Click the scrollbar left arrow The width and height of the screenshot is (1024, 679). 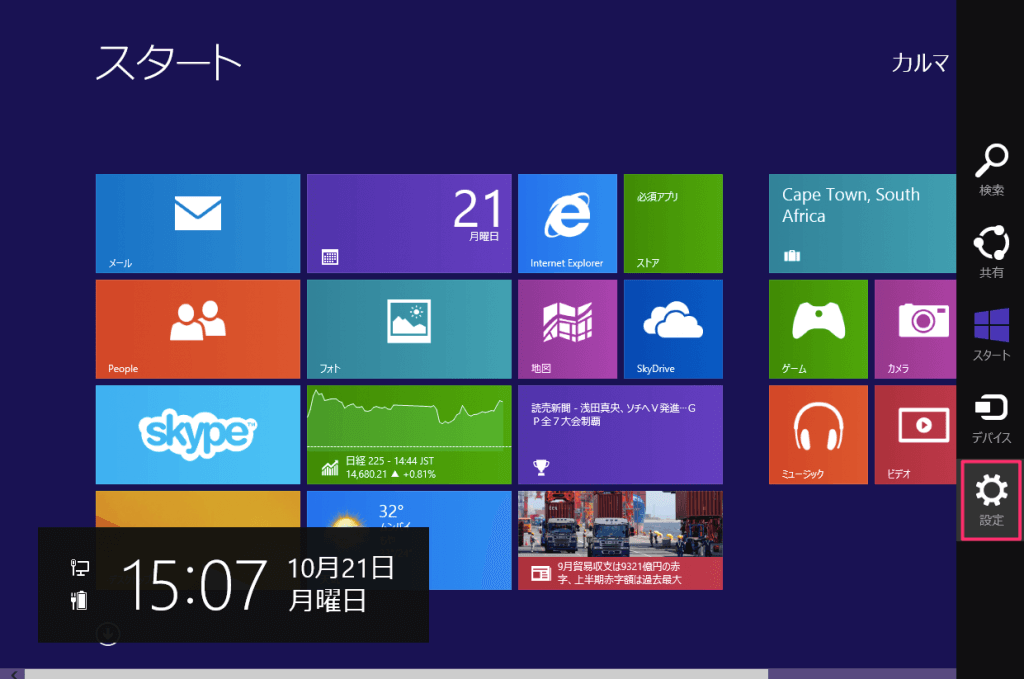coord(13,674)
